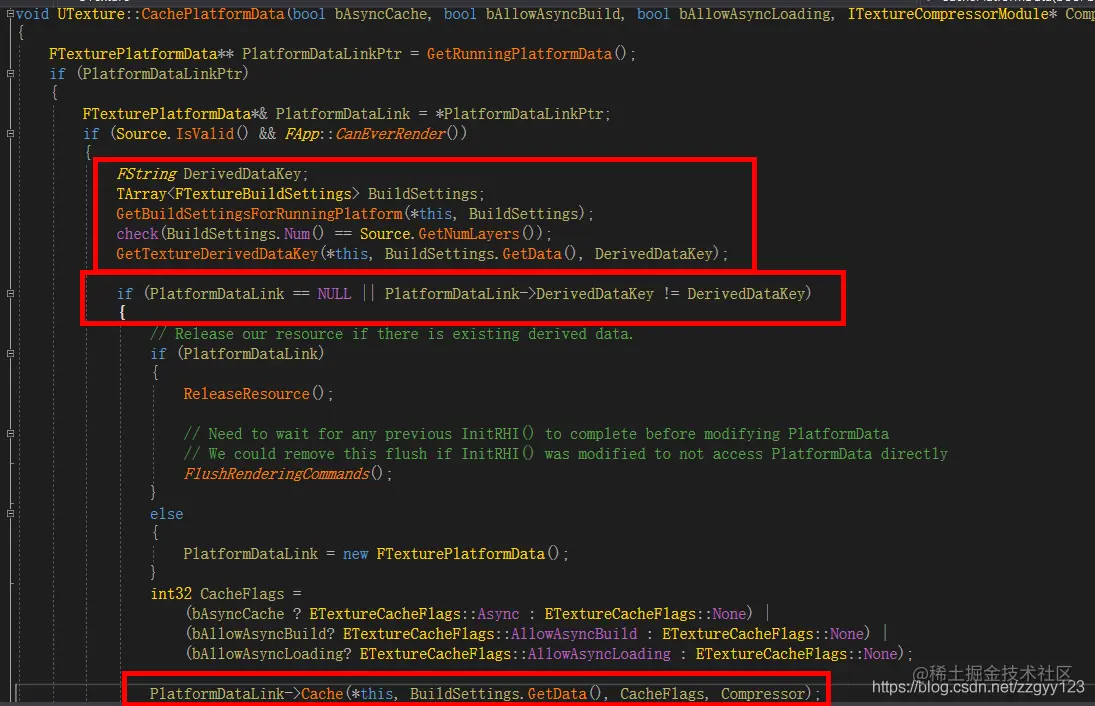Image resolution: width=1095 pixels, height=706 pixels.
Task: Click the GetNumLayers call
Action: point(469,234)
